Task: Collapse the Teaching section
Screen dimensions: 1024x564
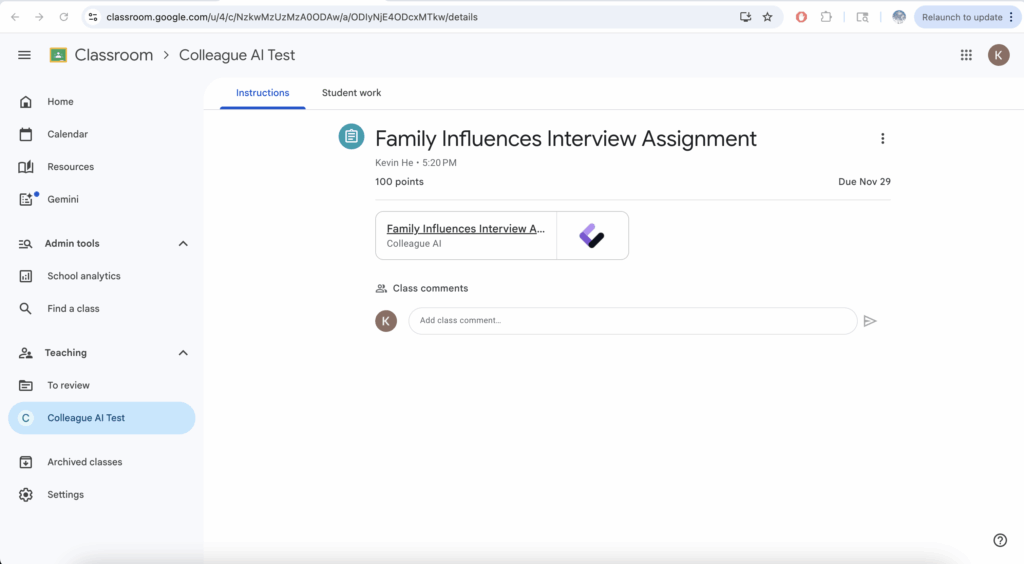Action: 183,353
